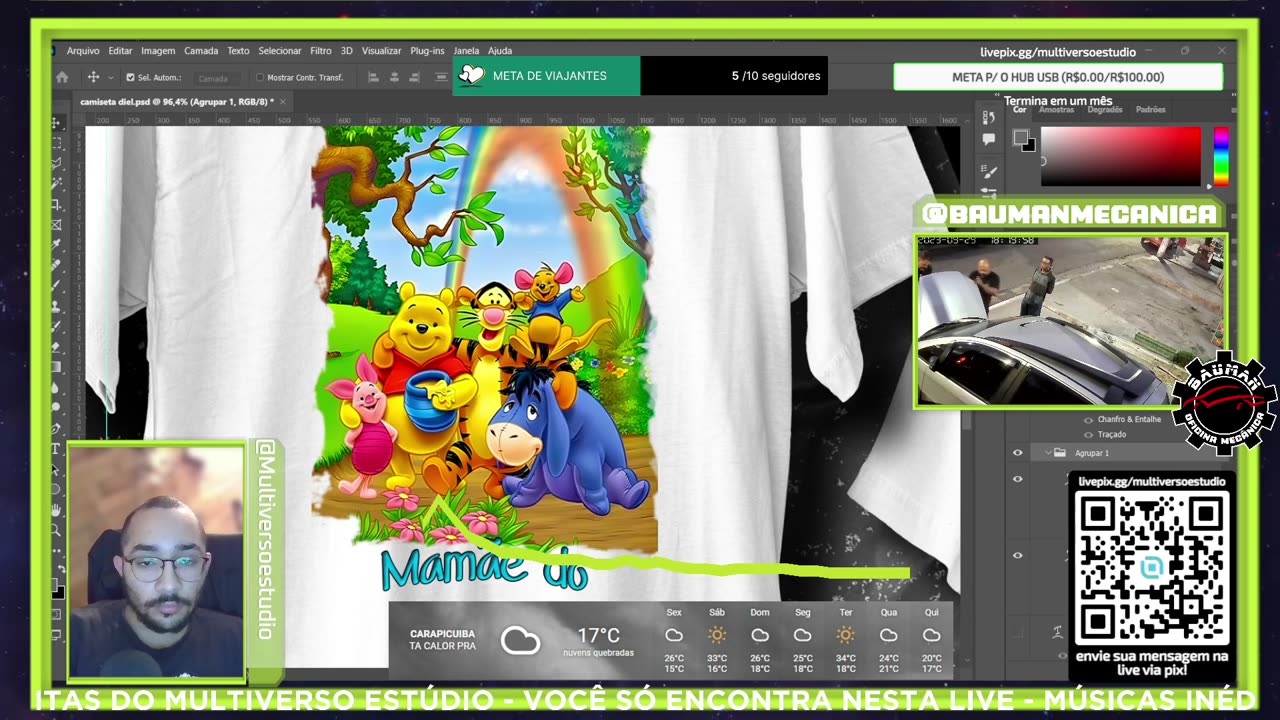
Task: Switch to the Amostras tab
Action: pyautogui.click(x=1056, y=110)
